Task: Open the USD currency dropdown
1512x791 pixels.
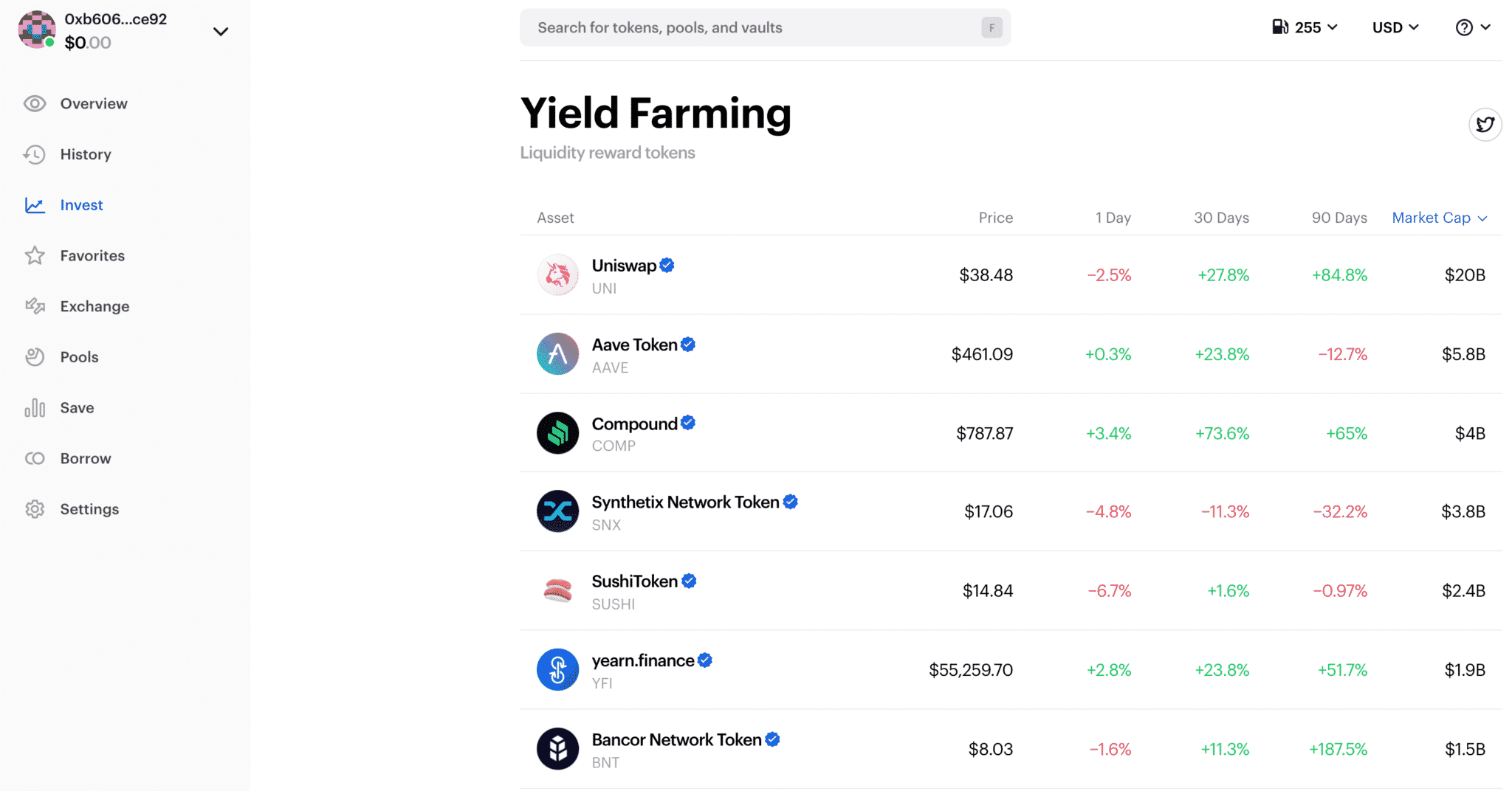Action: [x=1395, y=27]
